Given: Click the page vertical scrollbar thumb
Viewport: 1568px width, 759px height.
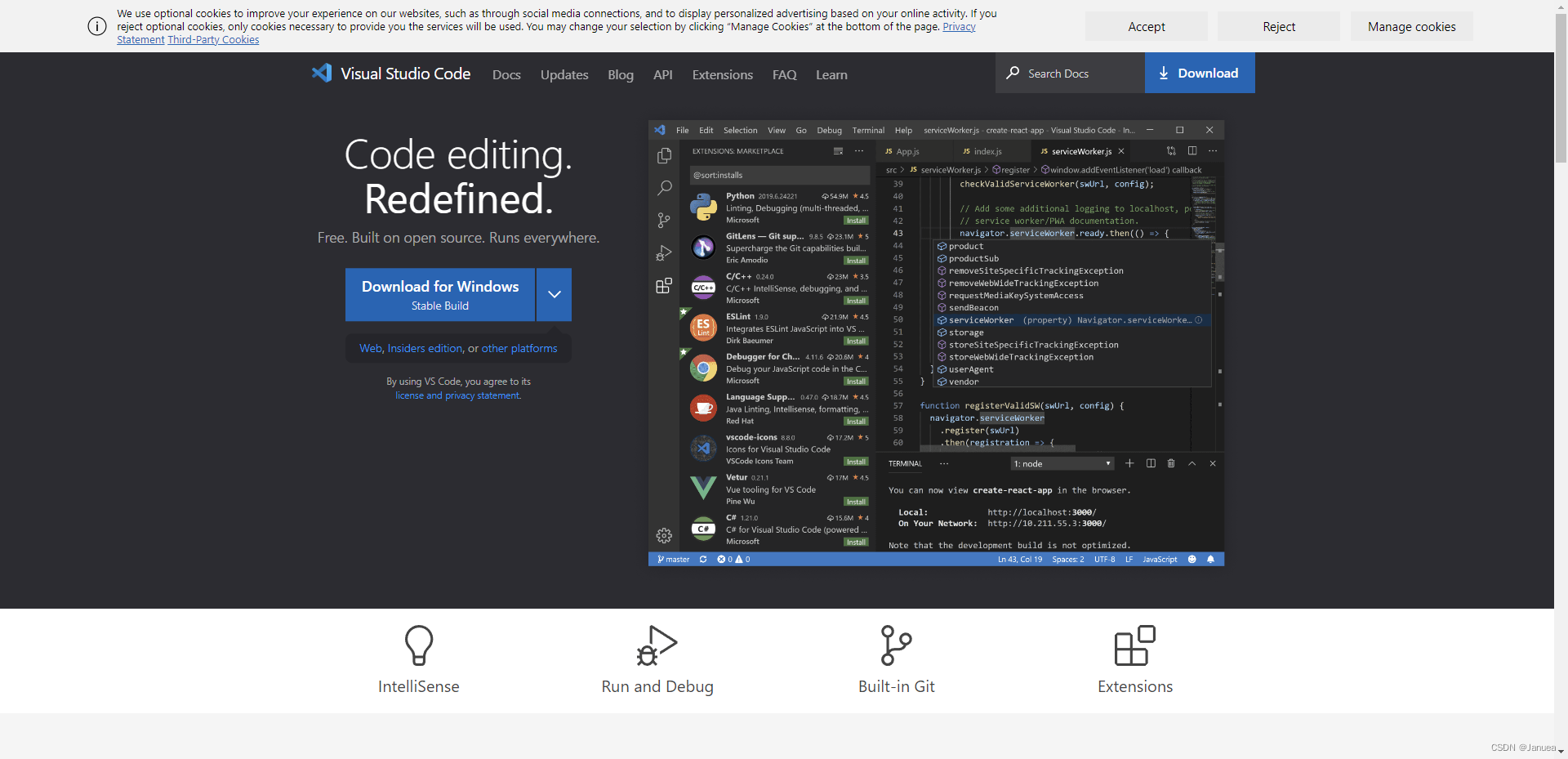Looking at the screenshot, I should (x=1561, y=90).
